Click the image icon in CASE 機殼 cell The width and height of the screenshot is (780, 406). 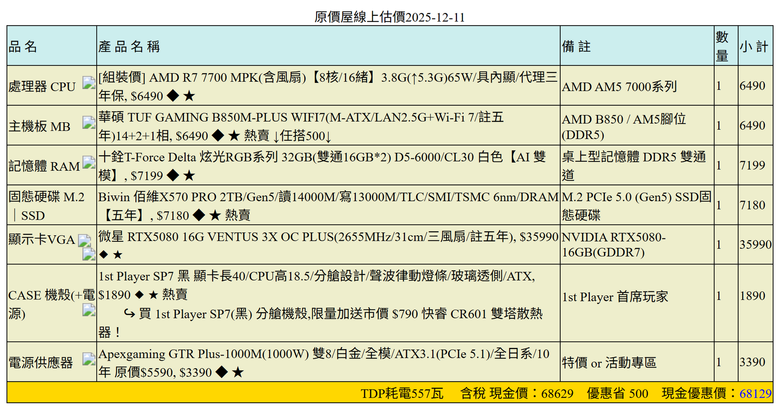89,310
